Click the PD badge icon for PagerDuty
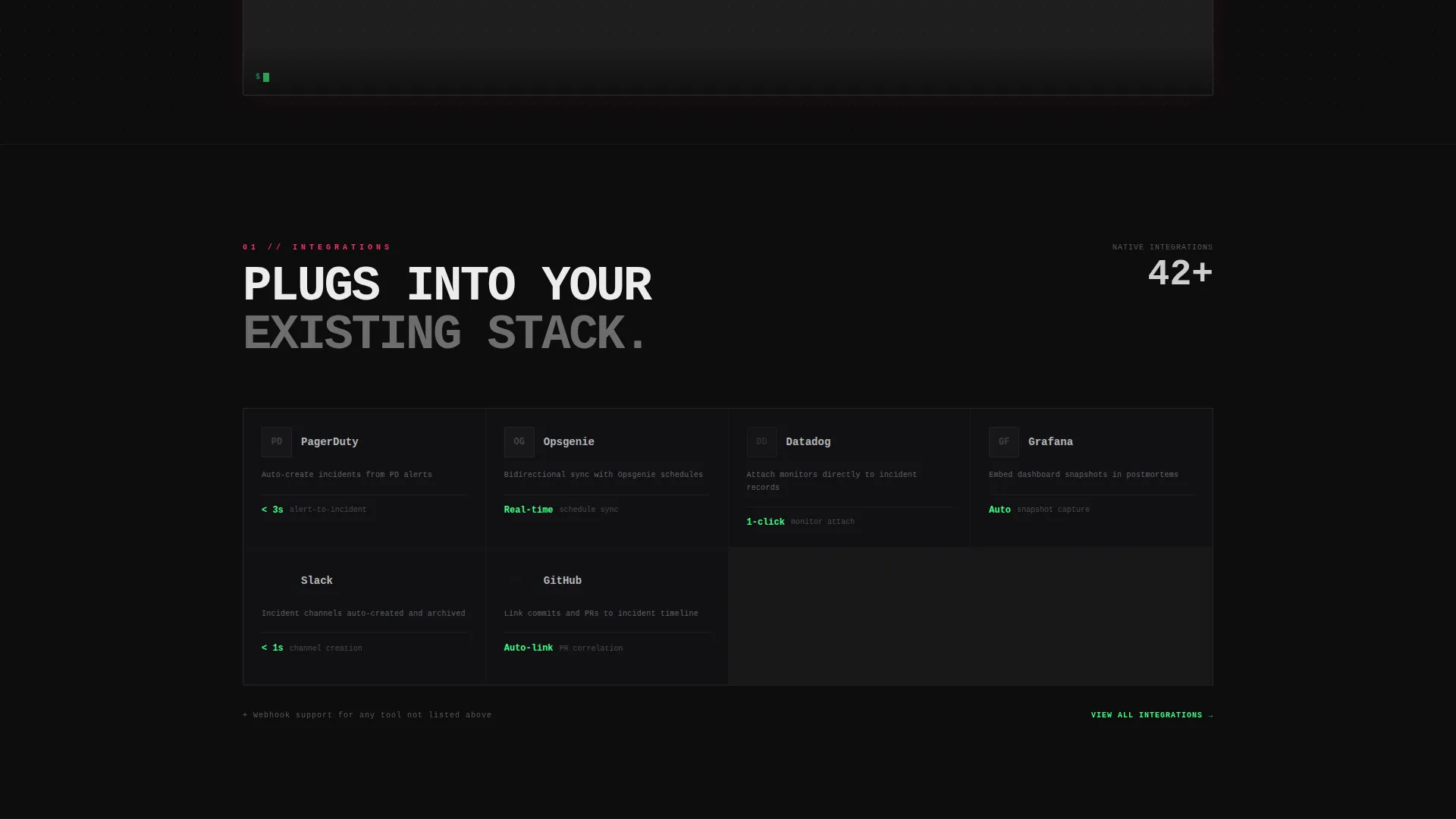This screenshot has height=819, width=1456. click(277, 442)
